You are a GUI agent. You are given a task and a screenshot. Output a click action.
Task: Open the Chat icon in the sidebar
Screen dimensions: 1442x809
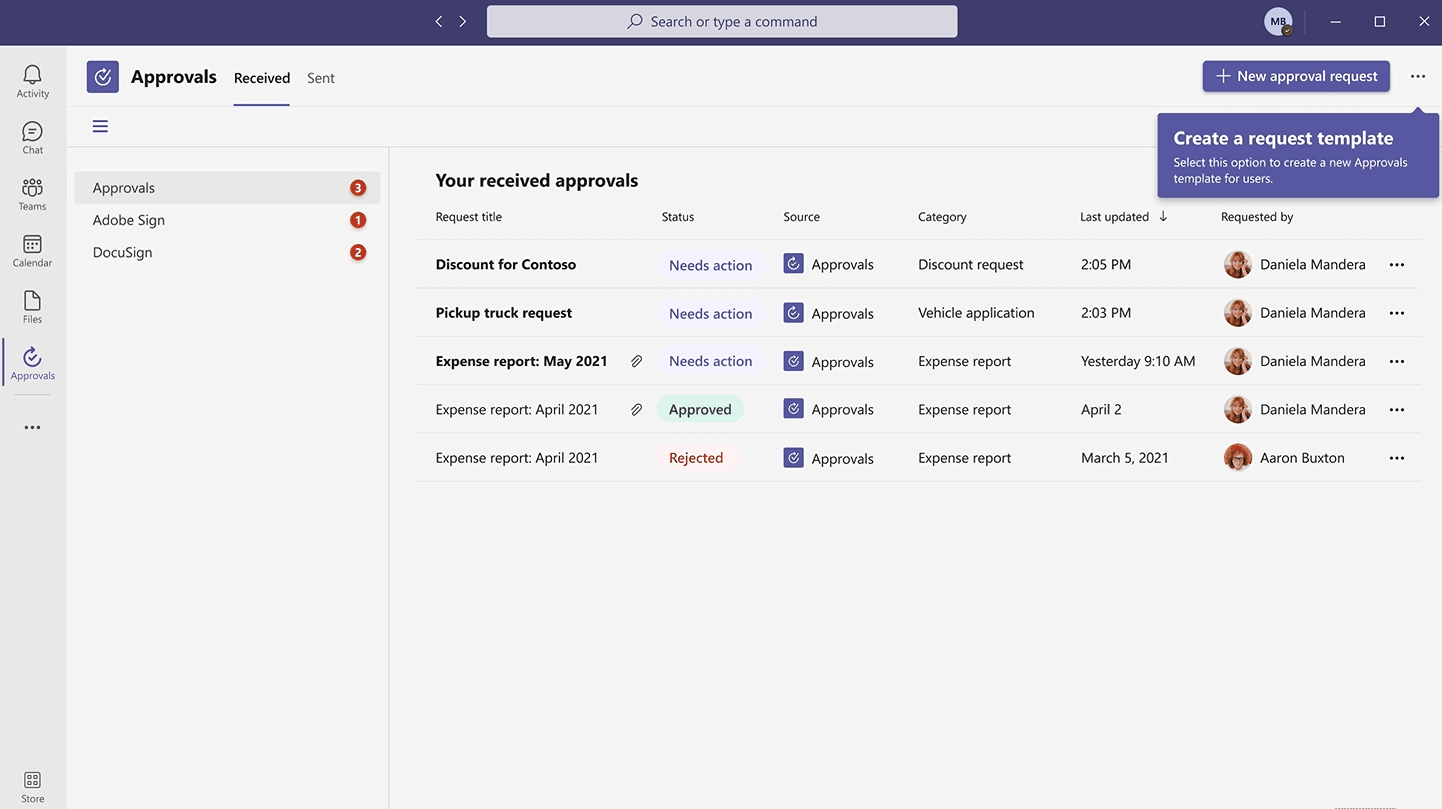click(x=31, y=134)
